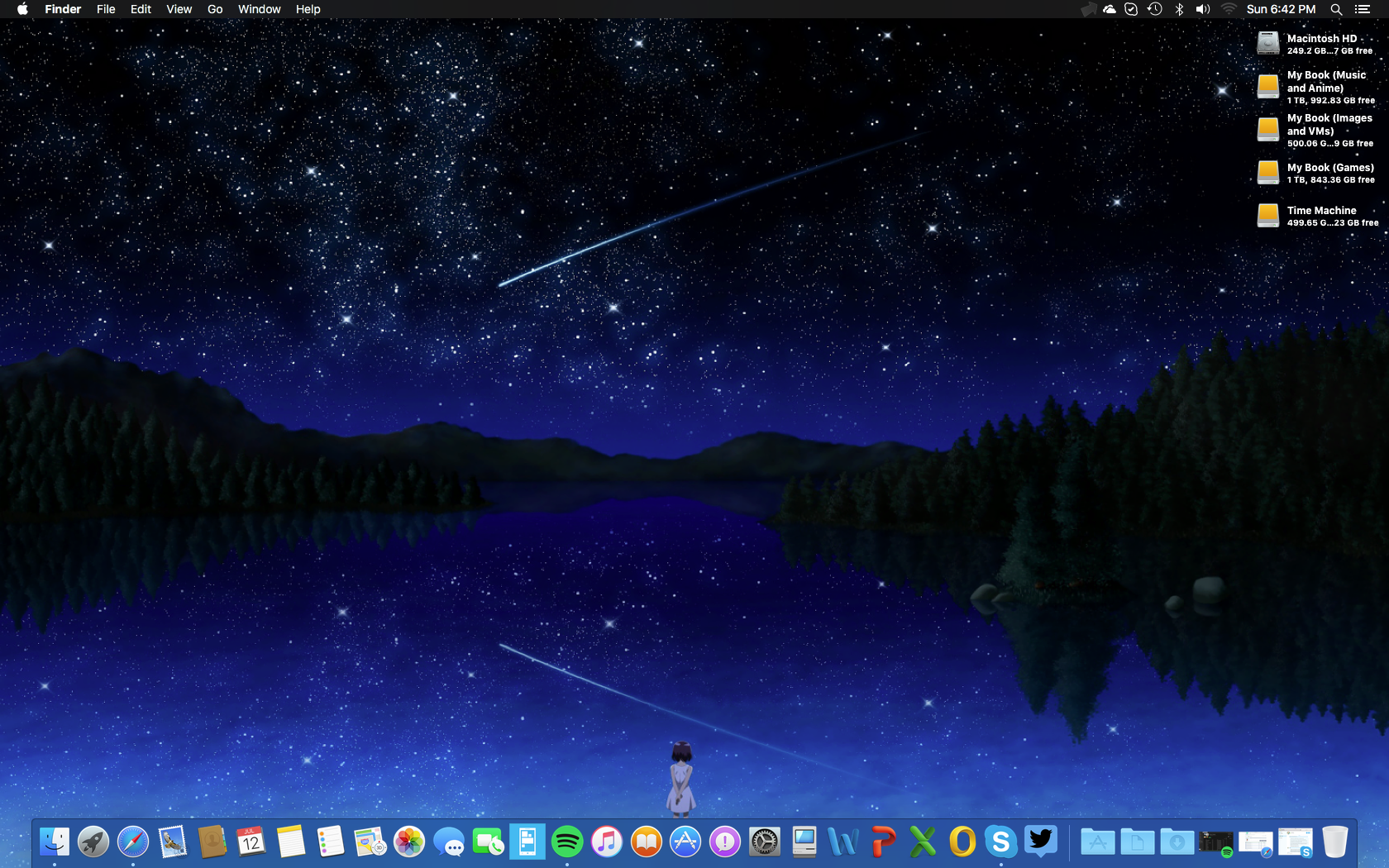This screenshot has width=1389, height=868.
Task: Open Trash in the Dock
Action: [1335, 842]
